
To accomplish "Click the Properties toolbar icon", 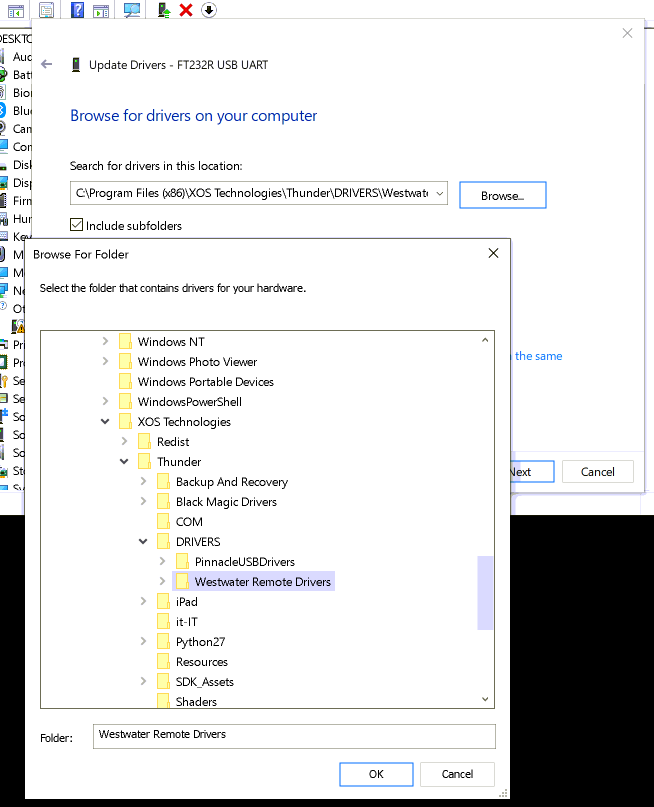I will 46,10.
